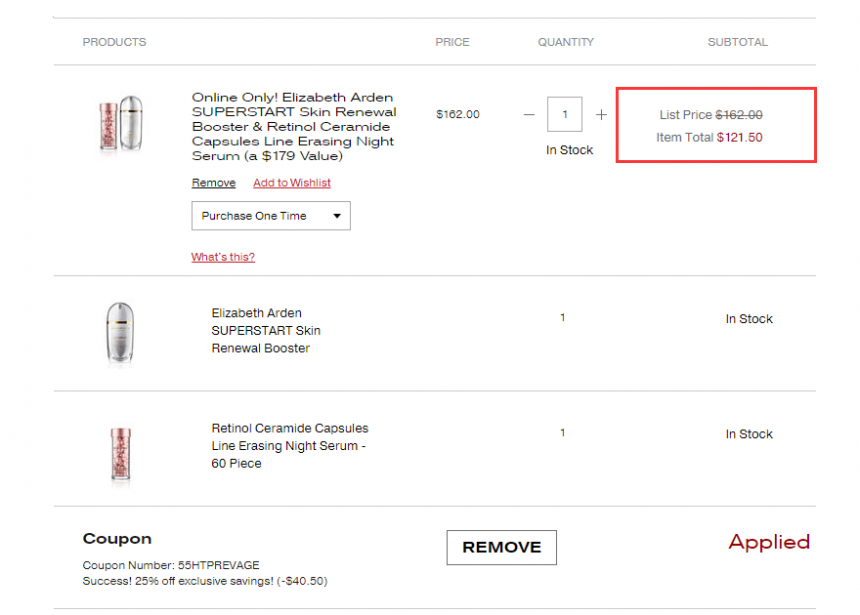Click the Coupon section heading
Image resolution: width=860 pixels, height=615 pixels.
click(117, 539)
